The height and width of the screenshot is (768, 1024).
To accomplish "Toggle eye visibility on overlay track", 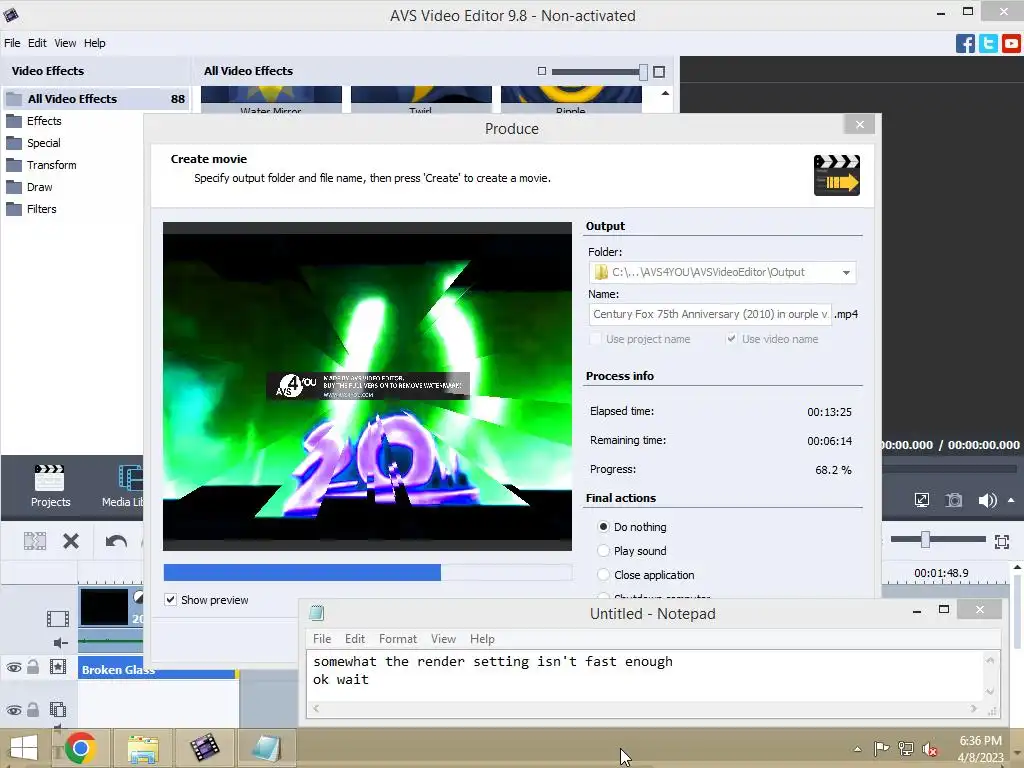I will [x=14, y=710].
